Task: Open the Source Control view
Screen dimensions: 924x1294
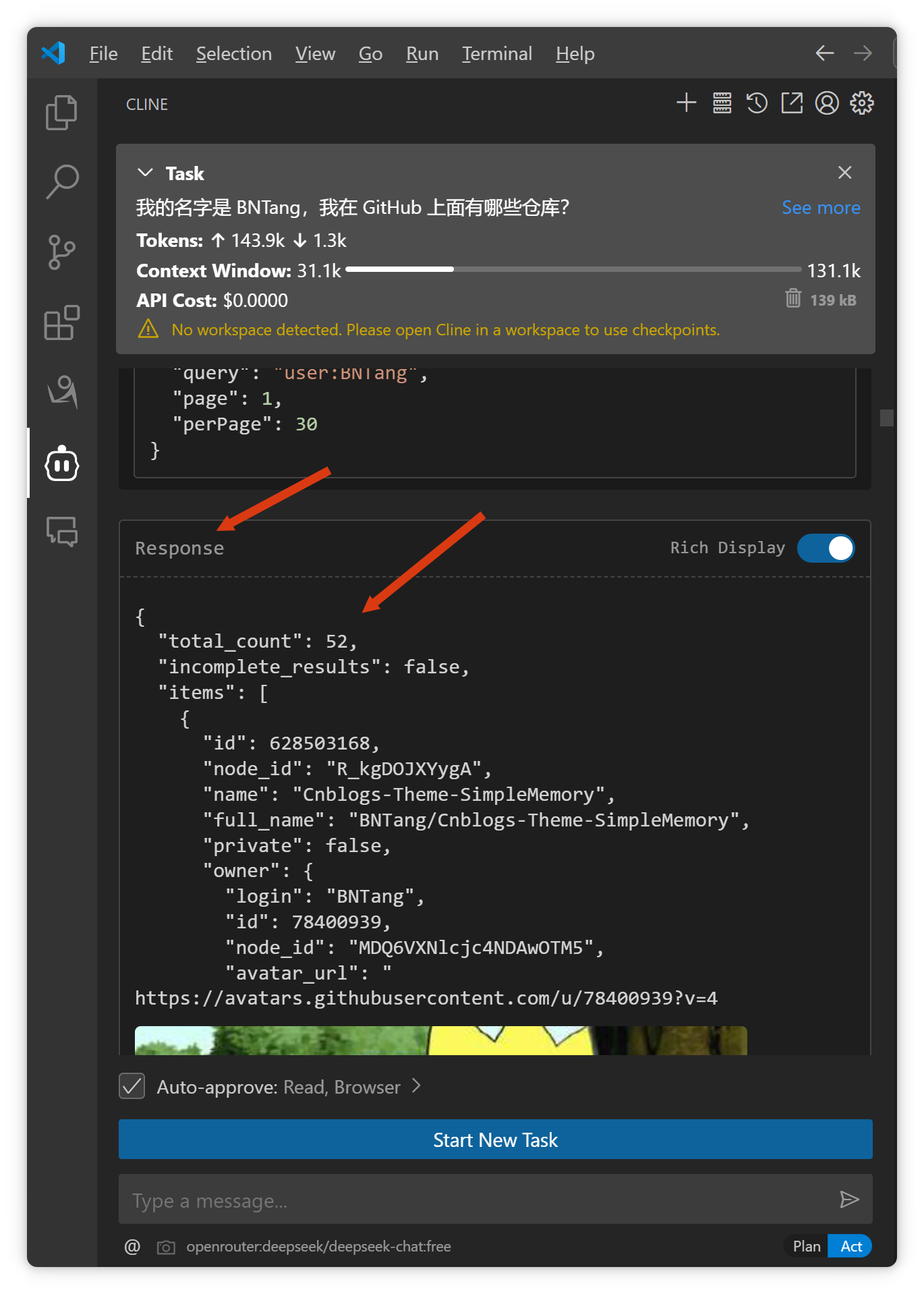Action: click(61, 252)
